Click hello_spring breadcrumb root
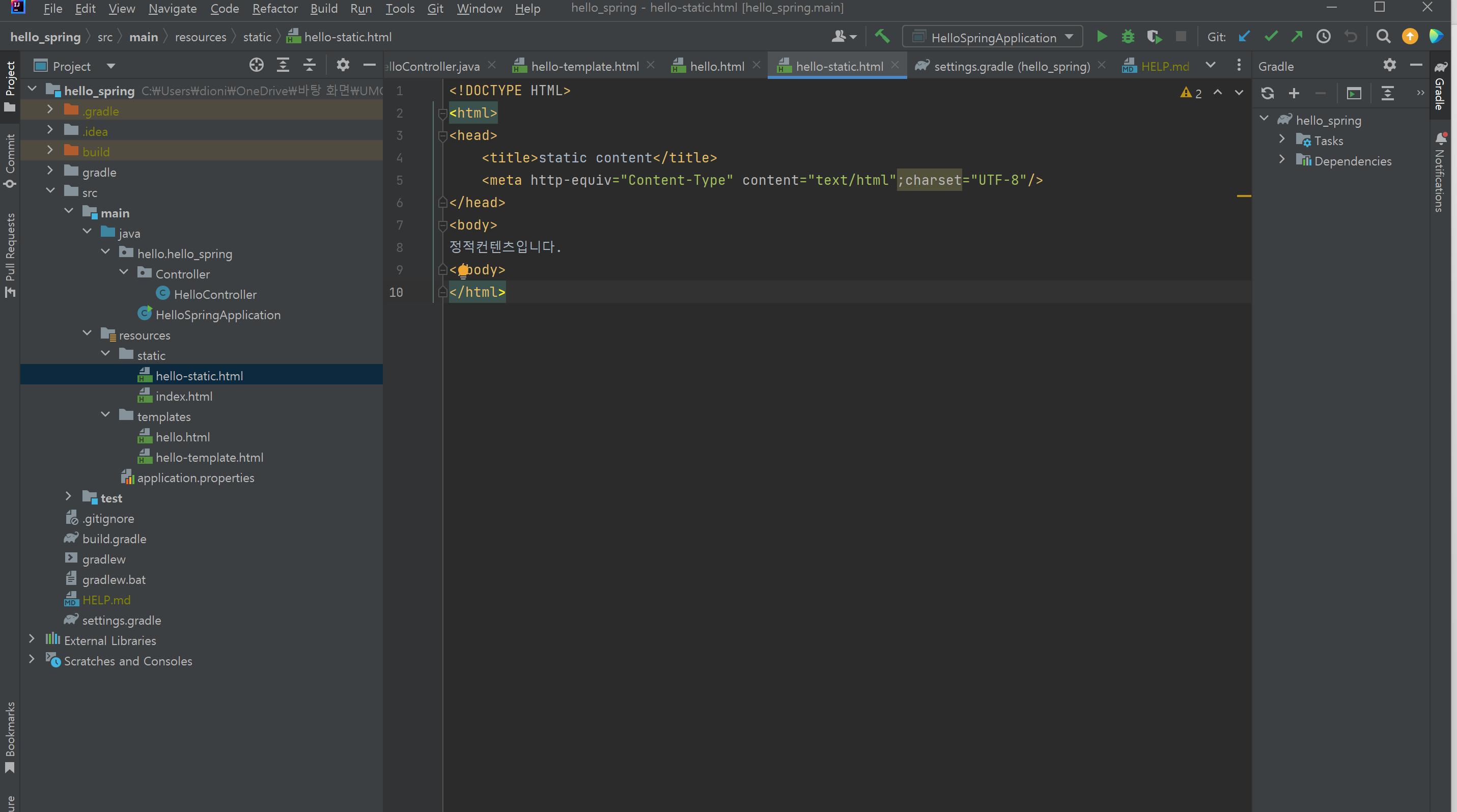This screenshot has width=1457, height=812. pyautogui.click(x=45, y=37)
